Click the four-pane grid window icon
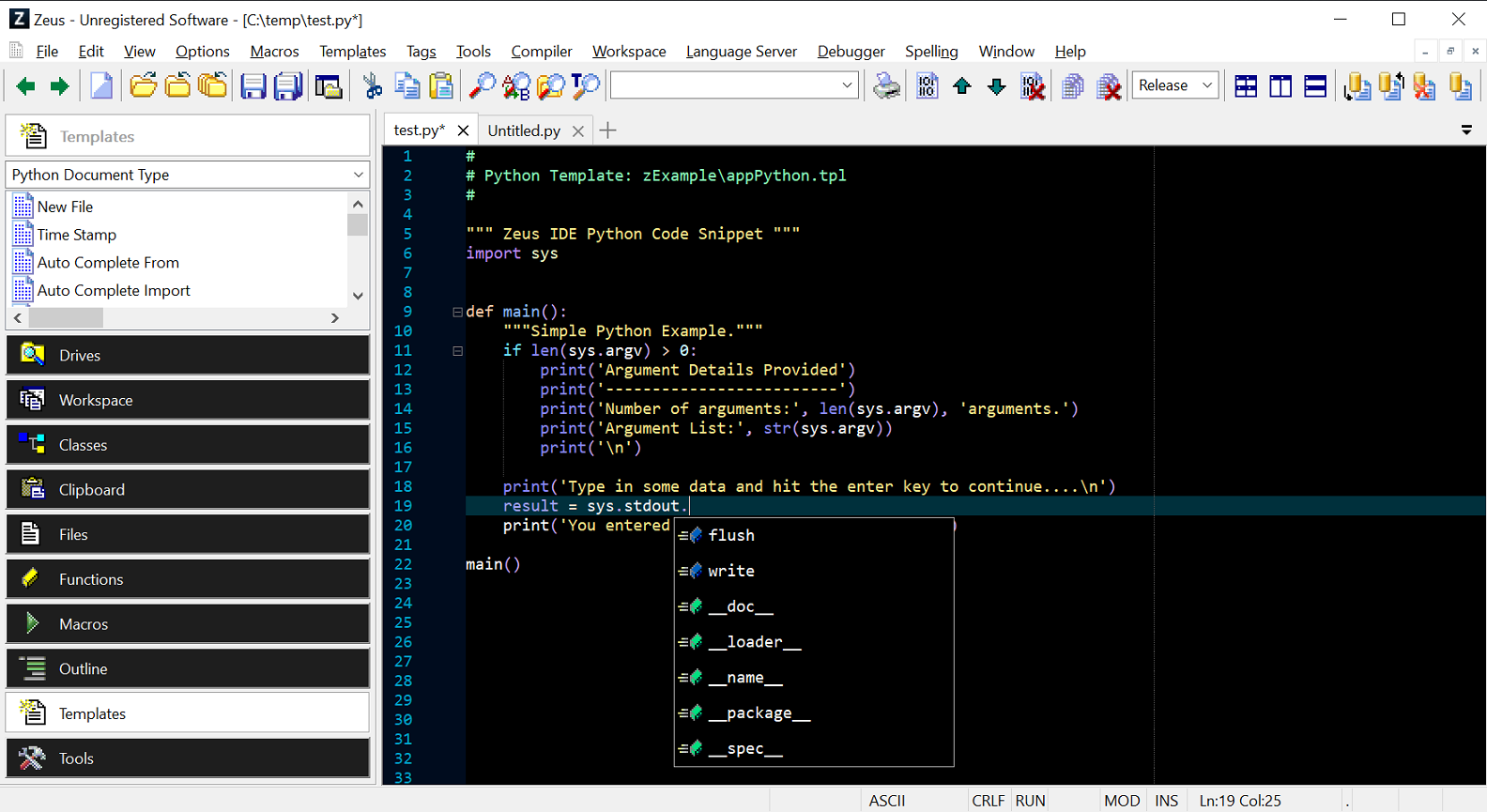Viewport: 1487px width, 812px height. point(1246,86)
